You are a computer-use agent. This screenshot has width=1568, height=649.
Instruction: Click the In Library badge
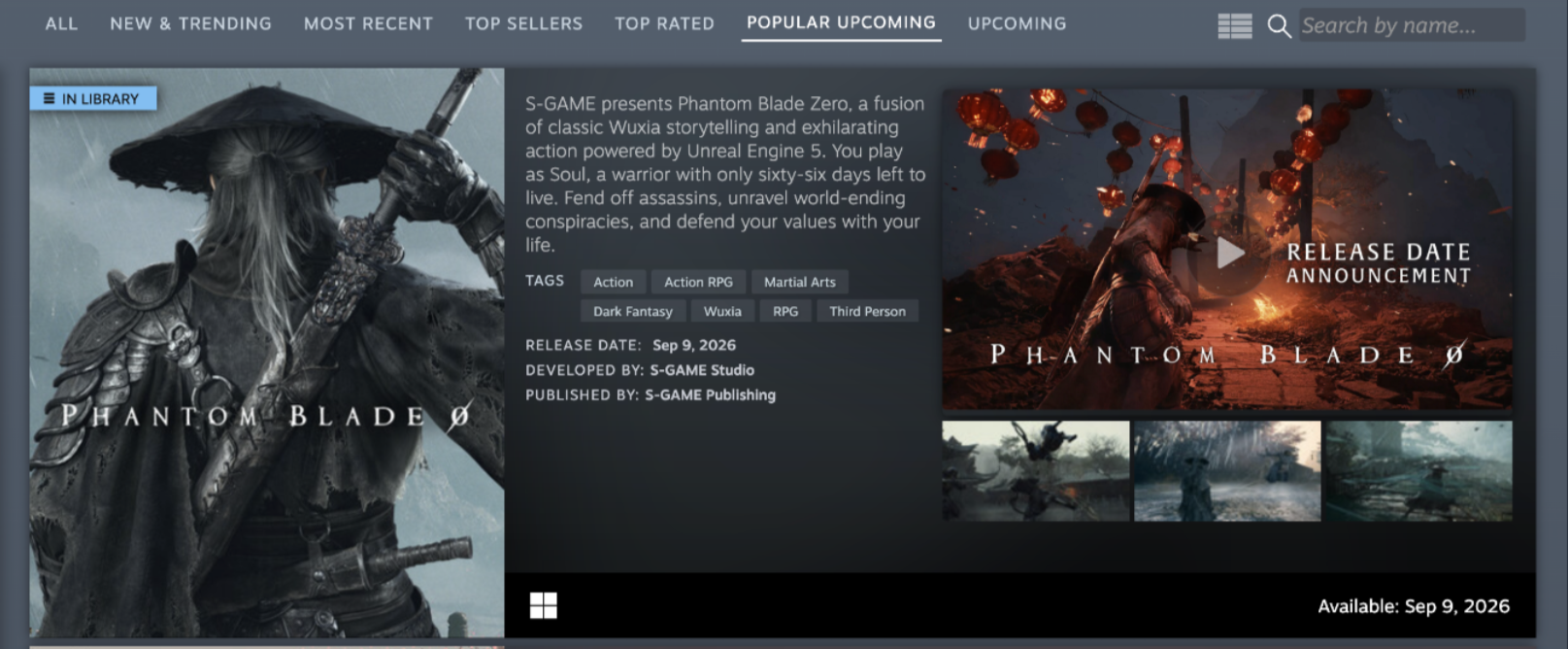point(92,98)
